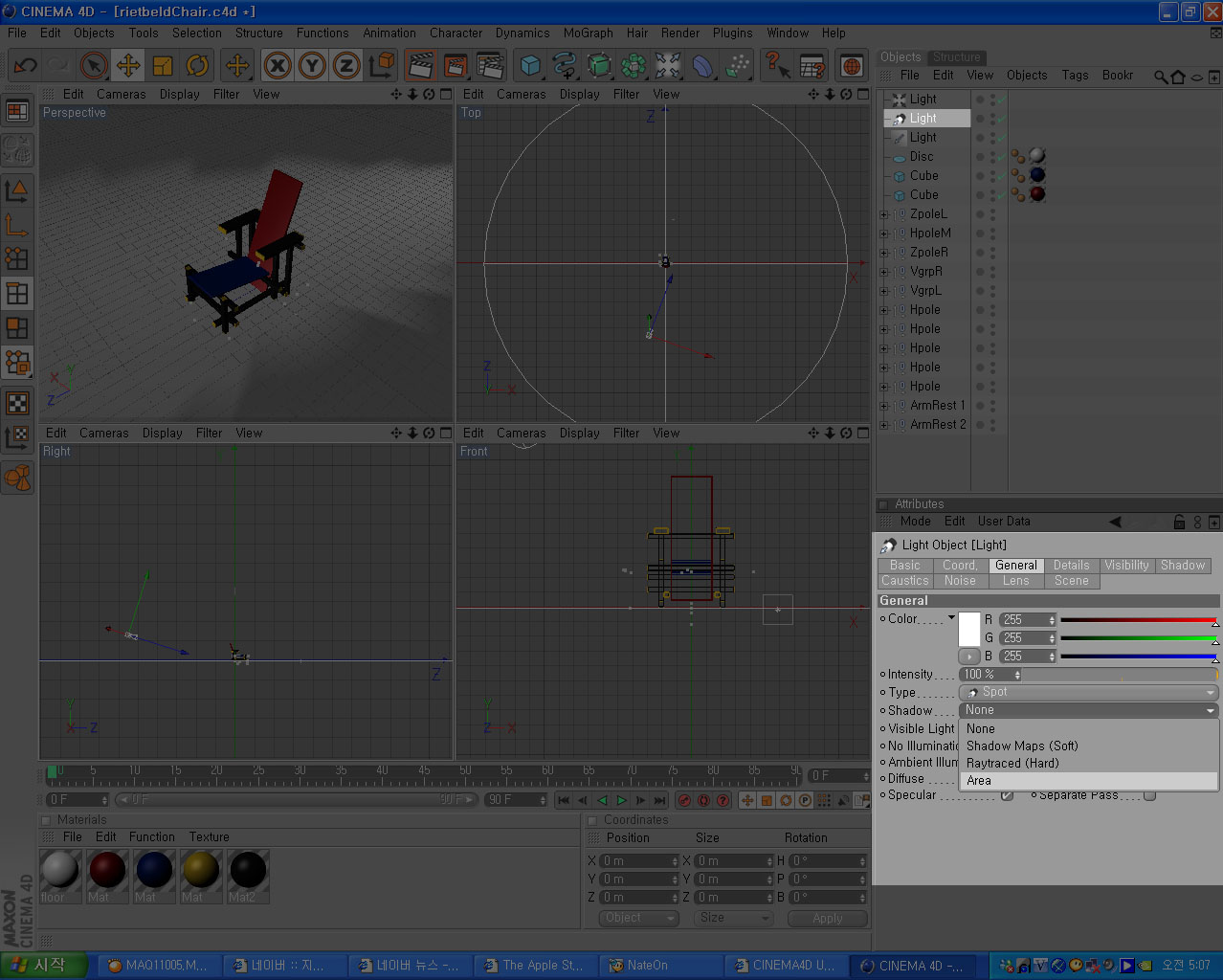Expand the Color mode arrow

click(x=951, y=618)
